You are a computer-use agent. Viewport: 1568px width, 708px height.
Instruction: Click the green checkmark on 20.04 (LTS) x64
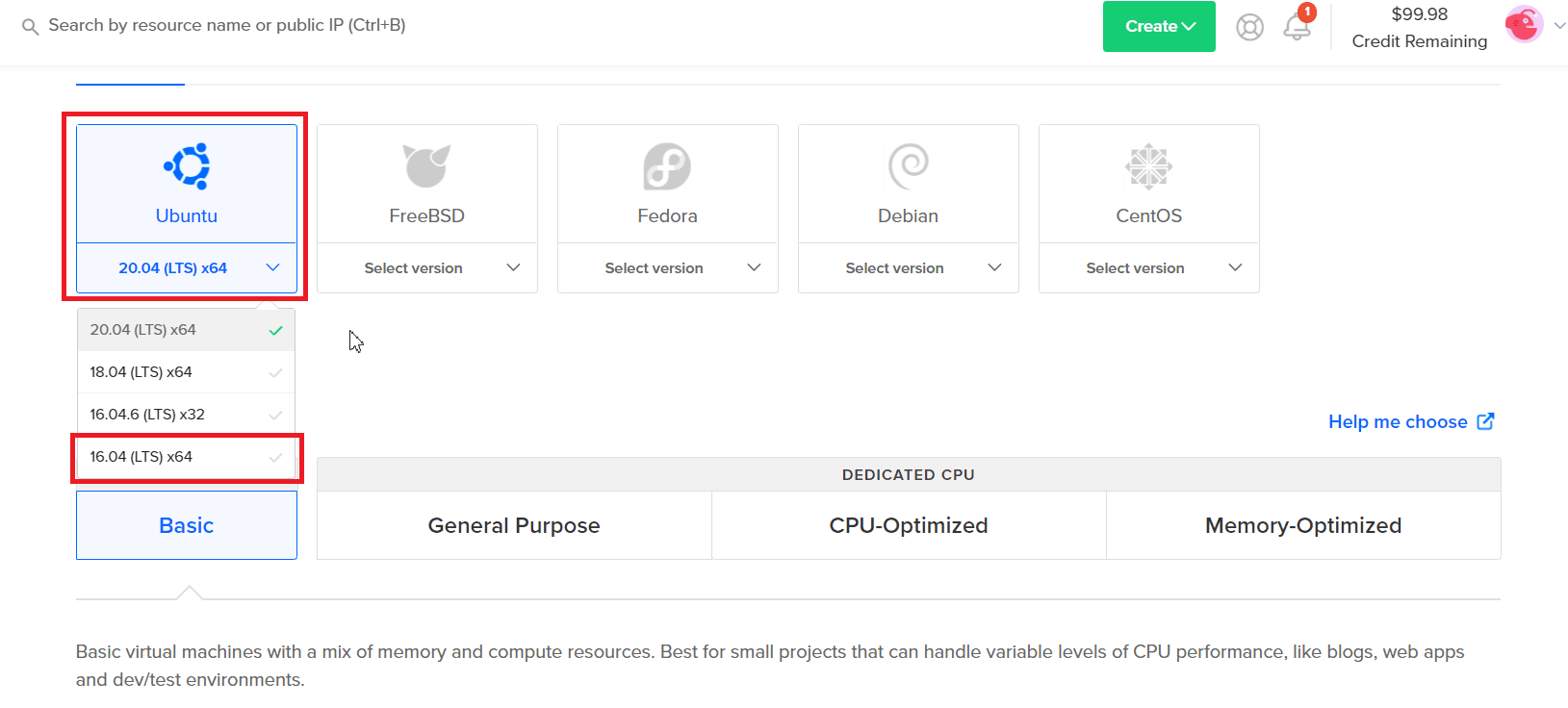pyautogui.click(x=276, y=330)
